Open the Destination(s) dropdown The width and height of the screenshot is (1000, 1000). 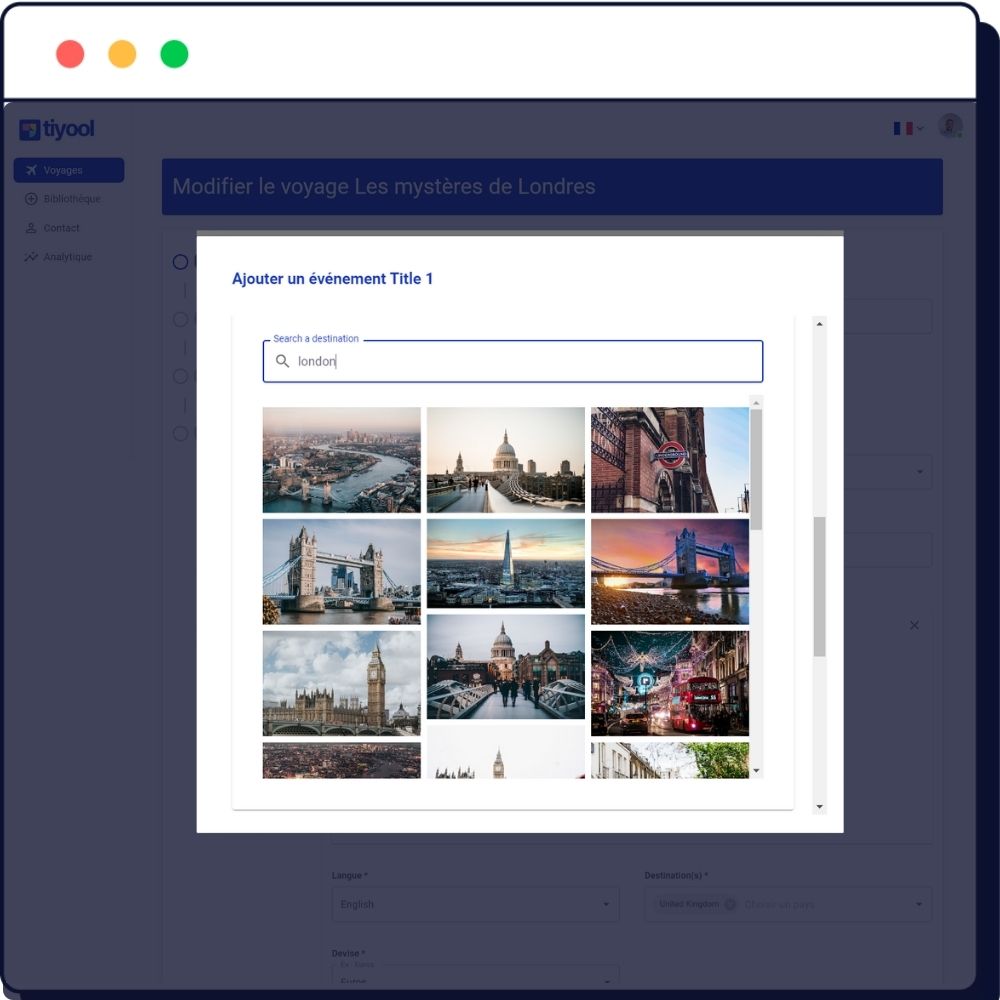point(788,904)
